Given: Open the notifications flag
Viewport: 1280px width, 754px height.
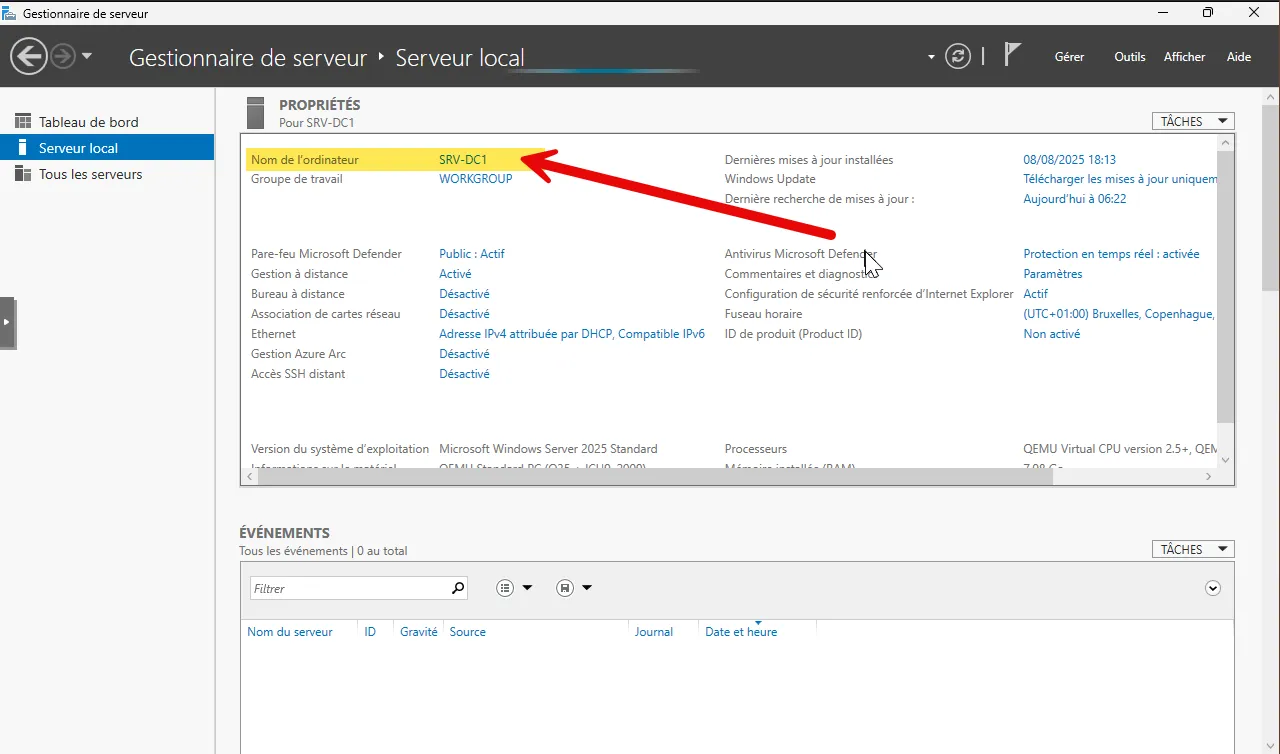Looking at the screenshot, I should [1012, 55].
